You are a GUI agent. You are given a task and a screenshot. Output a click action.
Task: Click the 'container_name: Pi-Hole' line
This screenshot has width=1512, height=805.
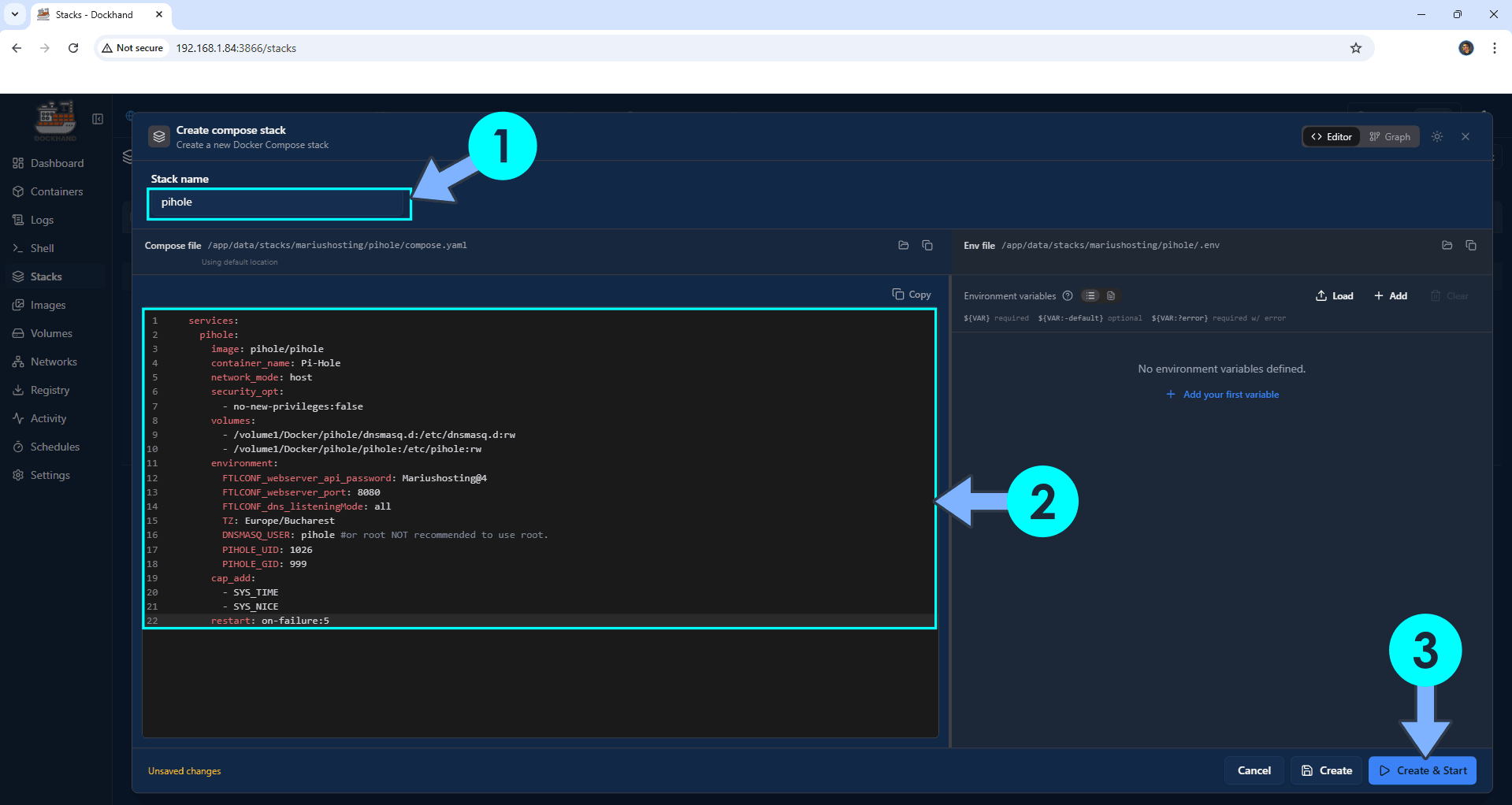(x=276, y=363)
